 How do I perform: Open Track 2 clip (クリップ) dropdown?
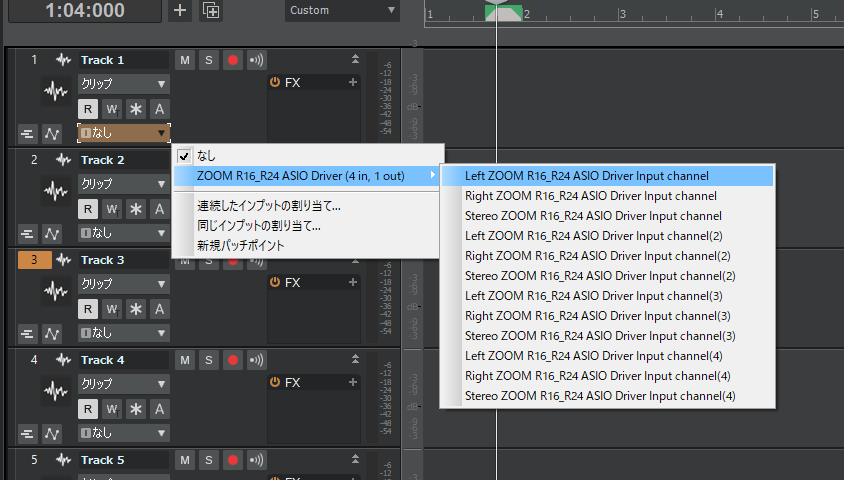coord(124,184)
